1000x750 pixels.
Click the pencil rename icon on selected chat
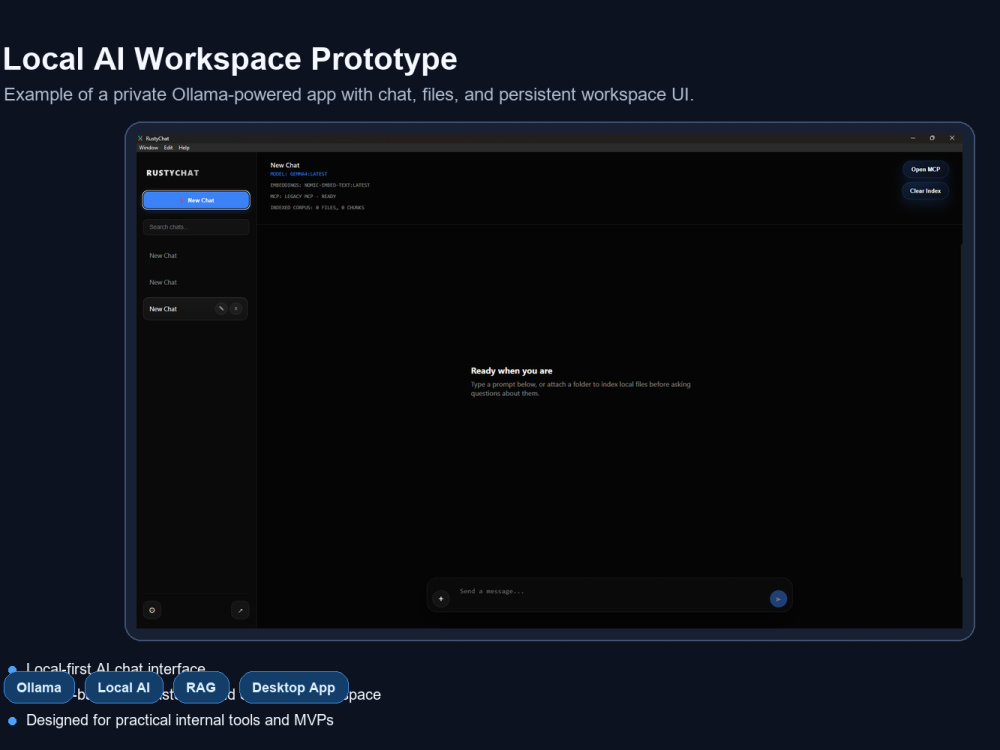tap(221, 309)
